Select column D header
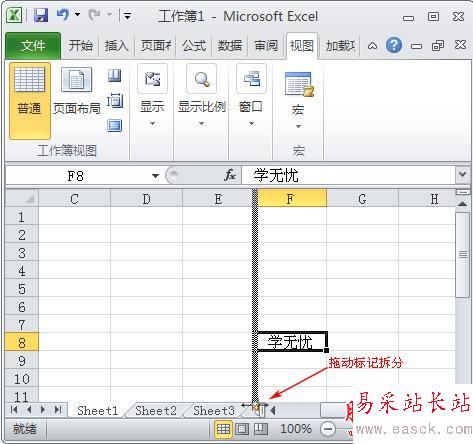Image resolution: width=473 pixels, height=444 pixels. click(x=146, y=199)
